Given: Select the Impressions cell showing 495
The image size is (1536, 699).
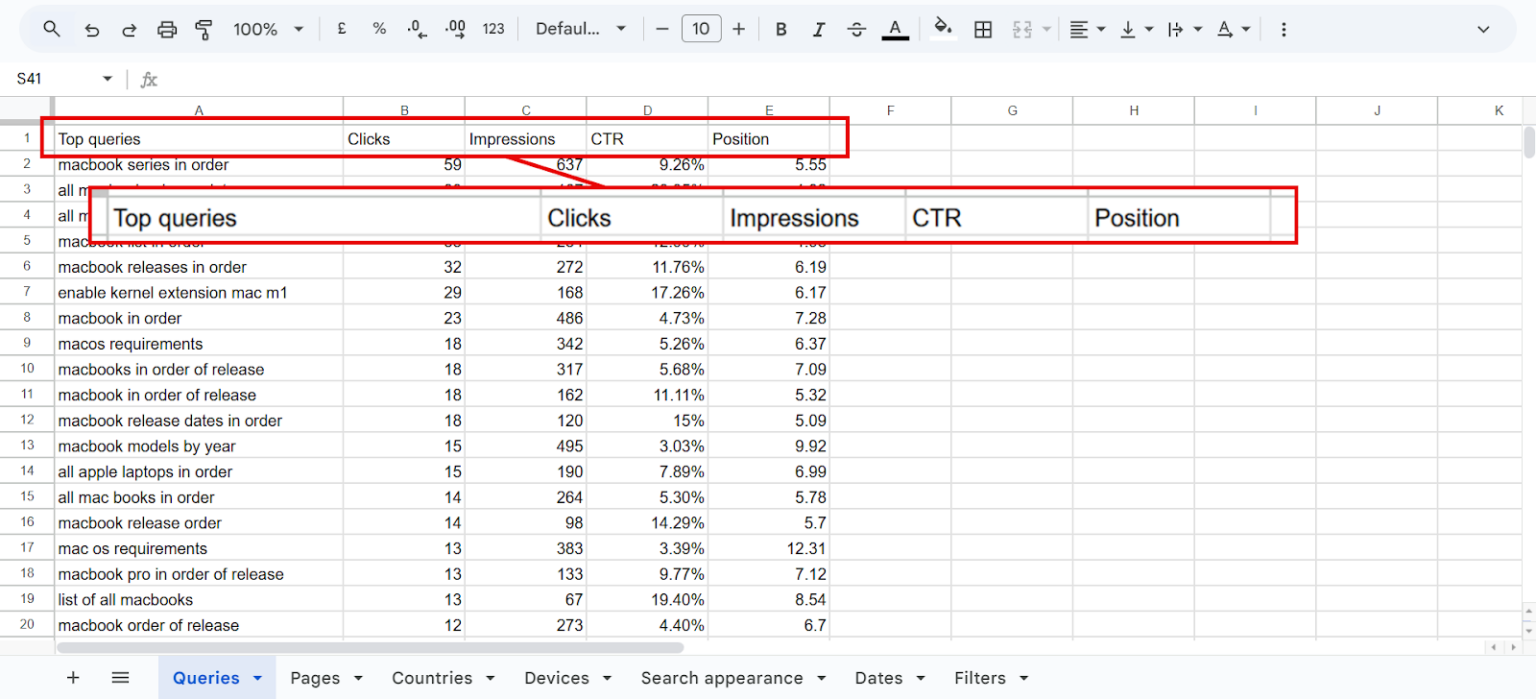Looking at the screenshot, I should point(526,446).
